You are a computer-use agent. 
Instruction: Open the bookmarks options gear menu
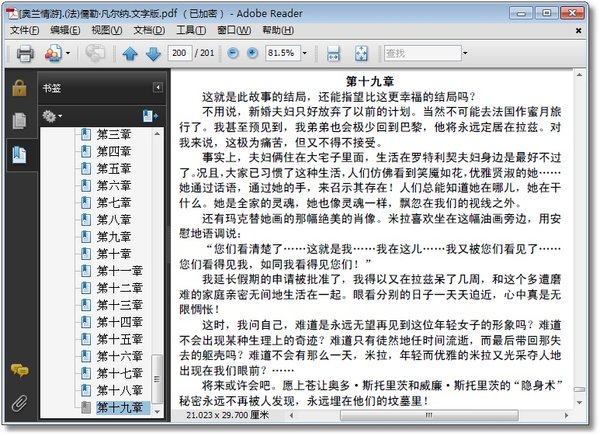click(52, 116)
